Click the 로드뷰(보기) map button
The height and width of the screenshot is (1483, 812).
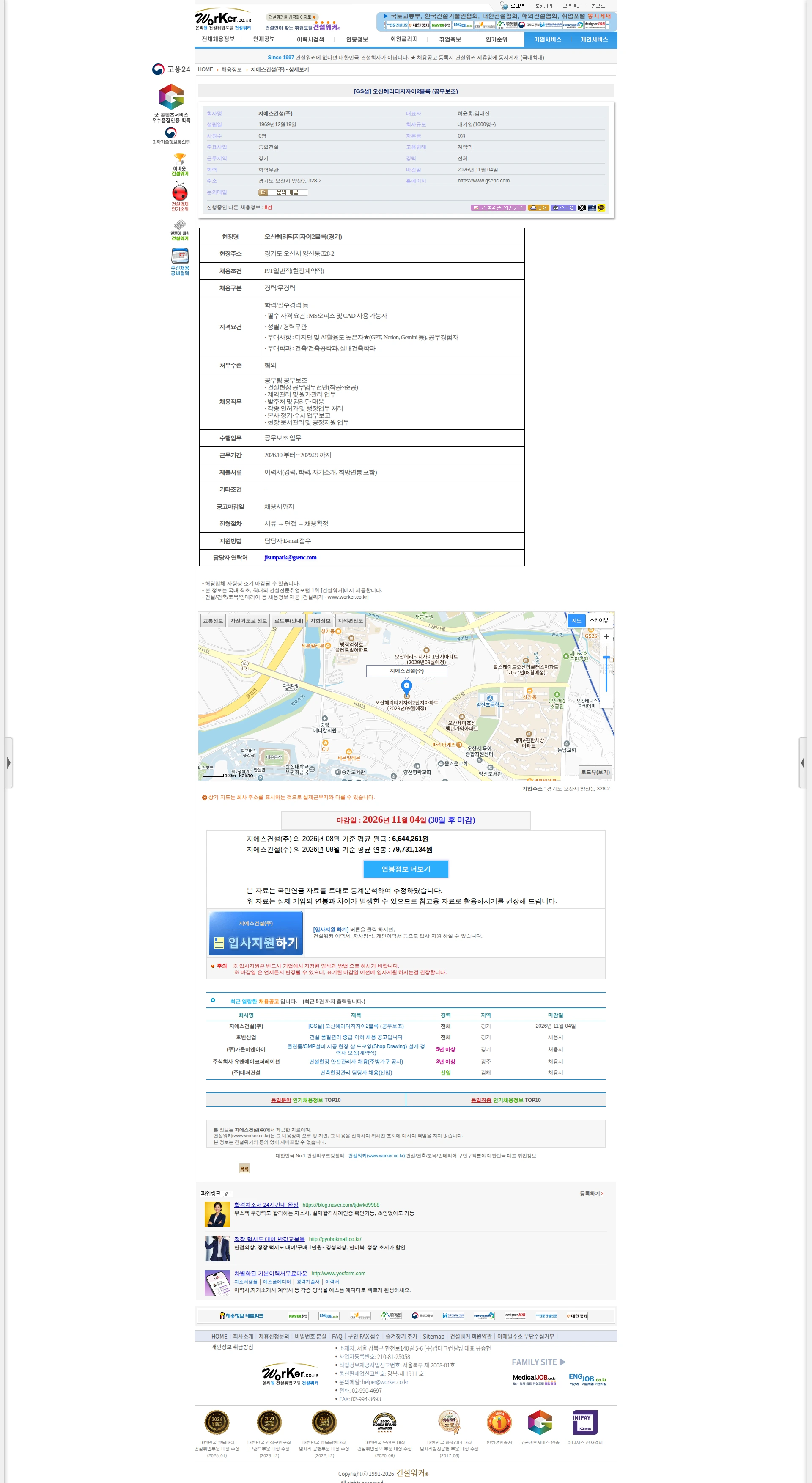tap(595, 773)
